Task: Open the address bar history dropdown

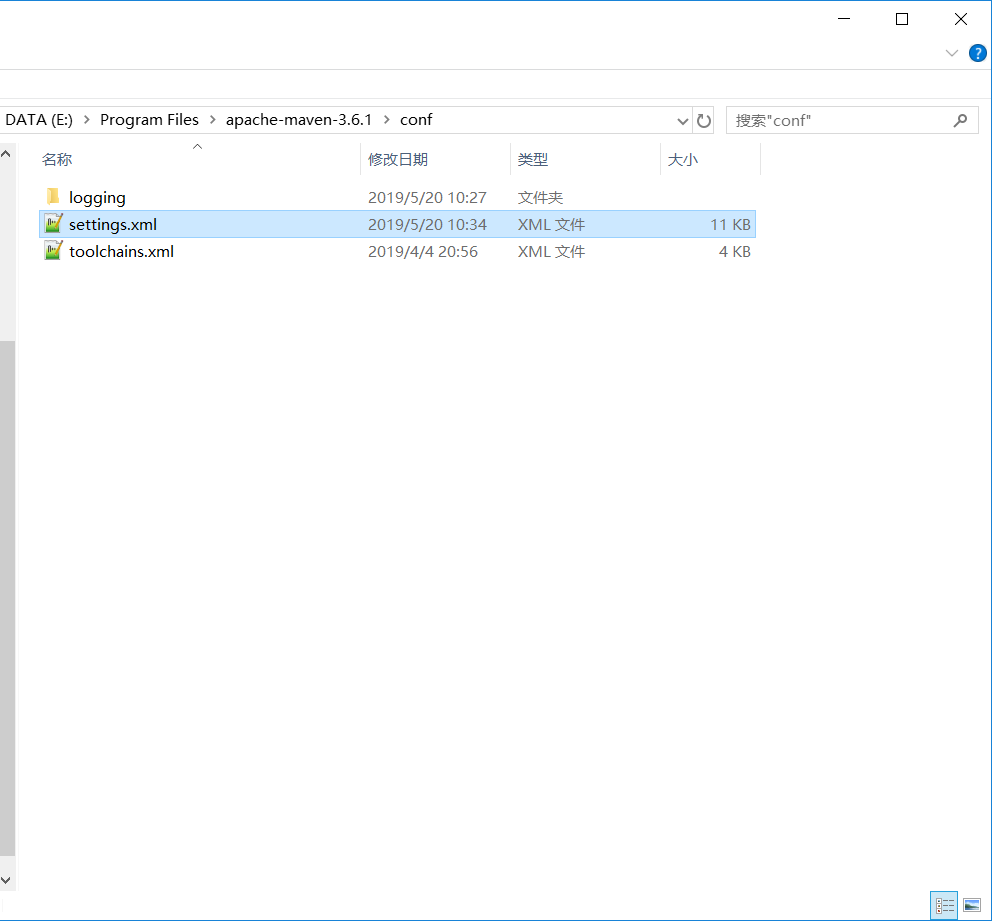Action: coord(682,120)
